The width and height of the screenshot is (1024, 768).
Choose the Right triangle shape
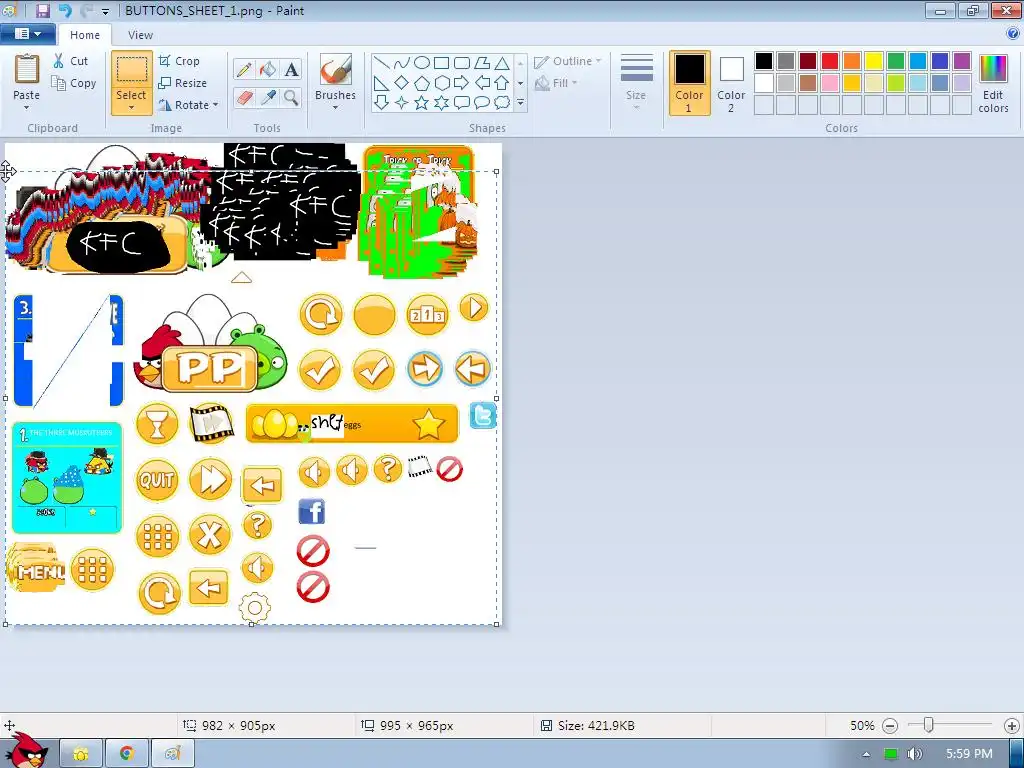click(381, 83)
